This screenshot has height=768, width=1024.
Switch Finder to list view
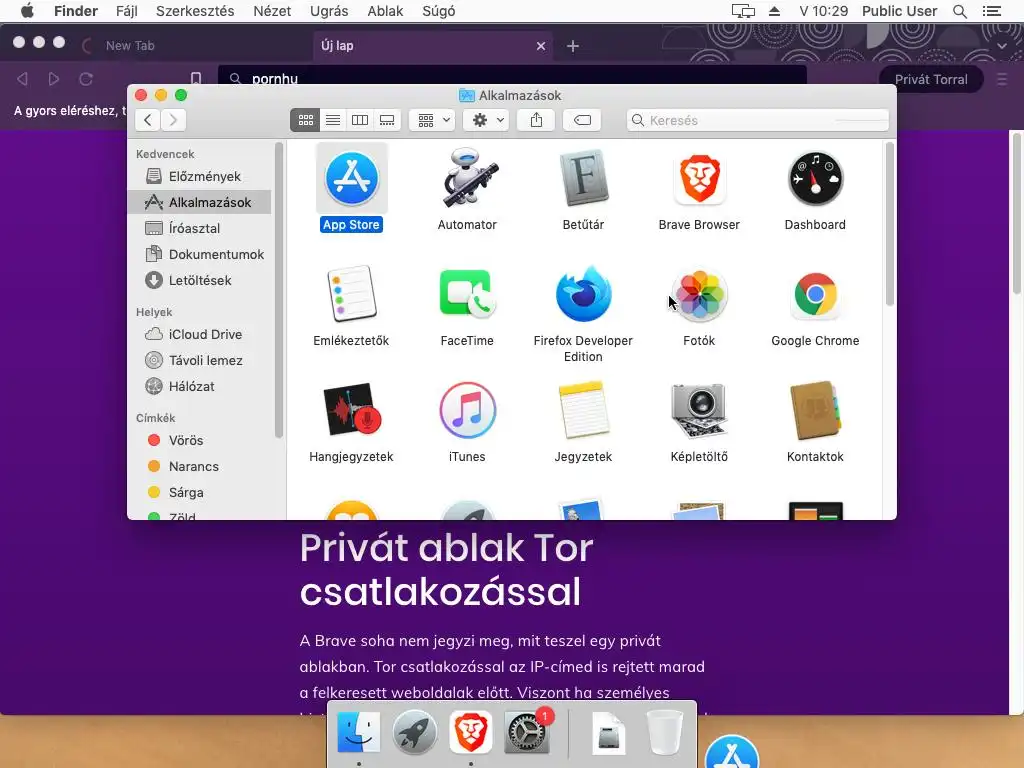pos(333,120)
